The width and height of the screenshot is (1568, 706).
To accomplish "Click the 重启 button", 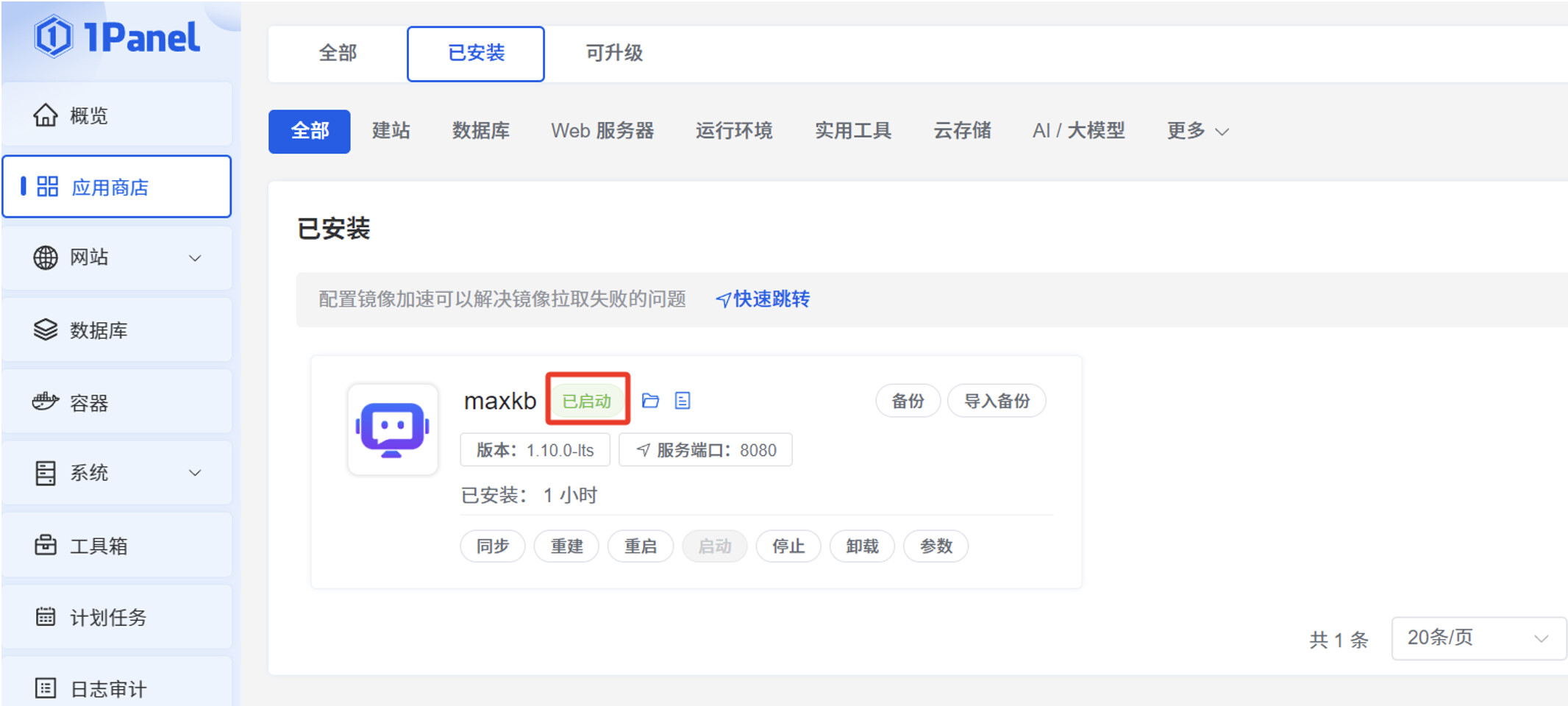I will pyautogui.click(x=641, y=546).
